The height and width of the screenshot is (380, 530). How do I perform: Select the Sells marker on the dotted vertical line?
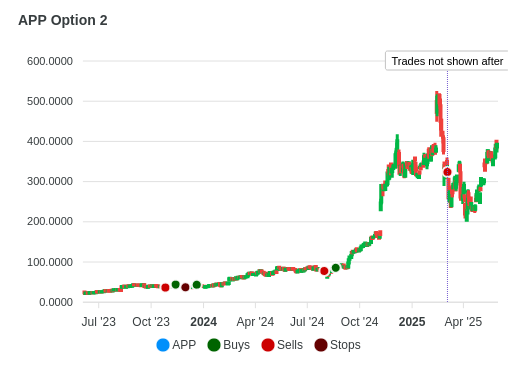point(447,172)
